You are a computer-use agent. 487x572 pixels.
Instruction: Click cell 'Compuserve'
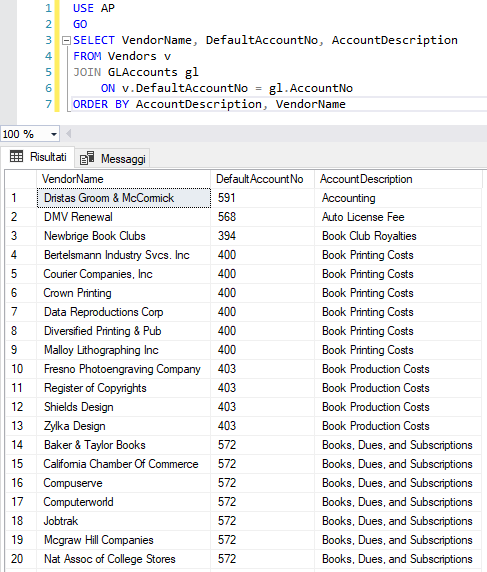point(124,483)
